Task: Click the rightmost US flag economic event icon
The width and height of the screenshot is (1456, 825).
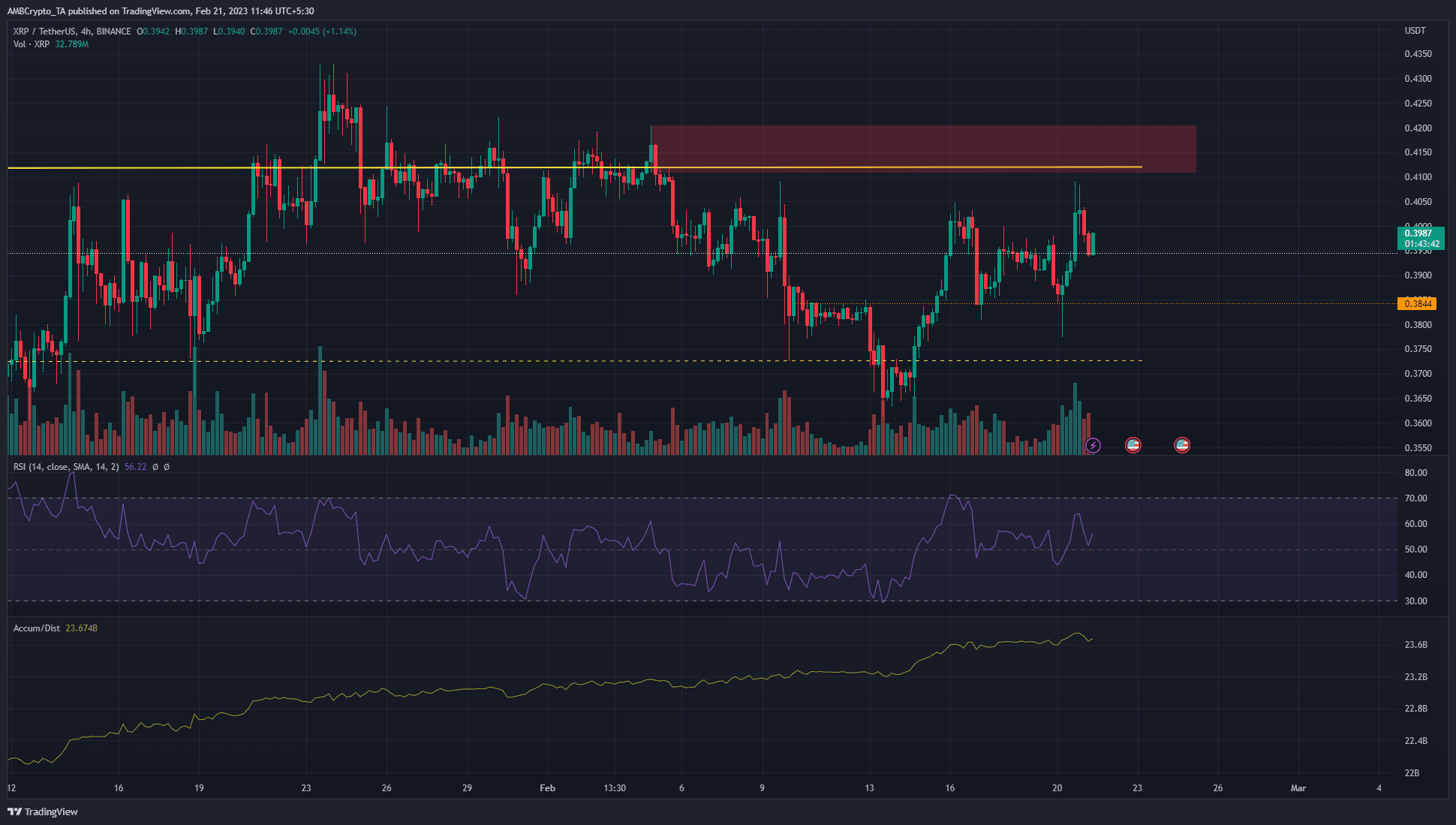Action: tap(1183, 444)
